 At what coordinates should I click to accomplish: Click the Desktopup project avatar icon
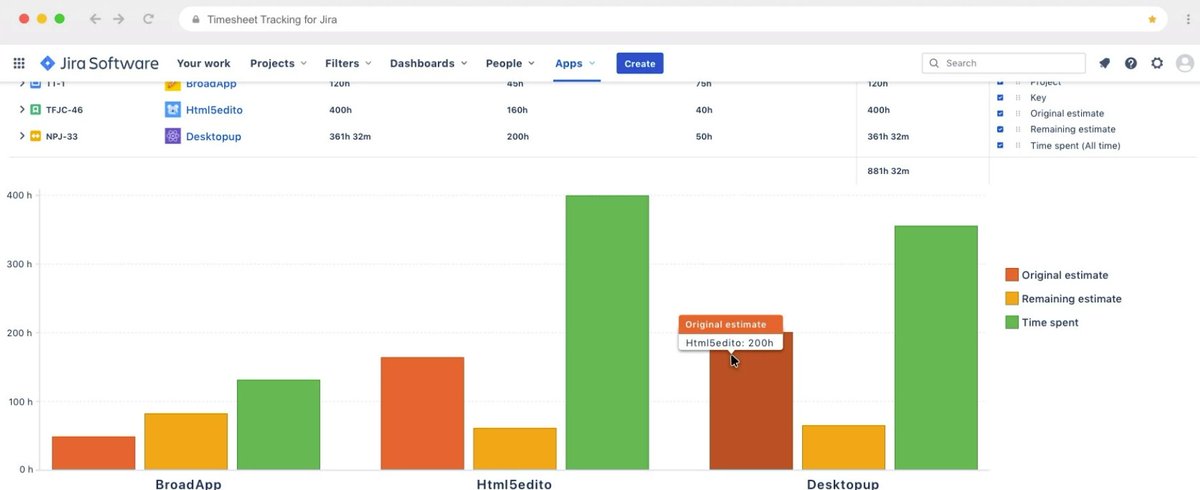[173, 136]
